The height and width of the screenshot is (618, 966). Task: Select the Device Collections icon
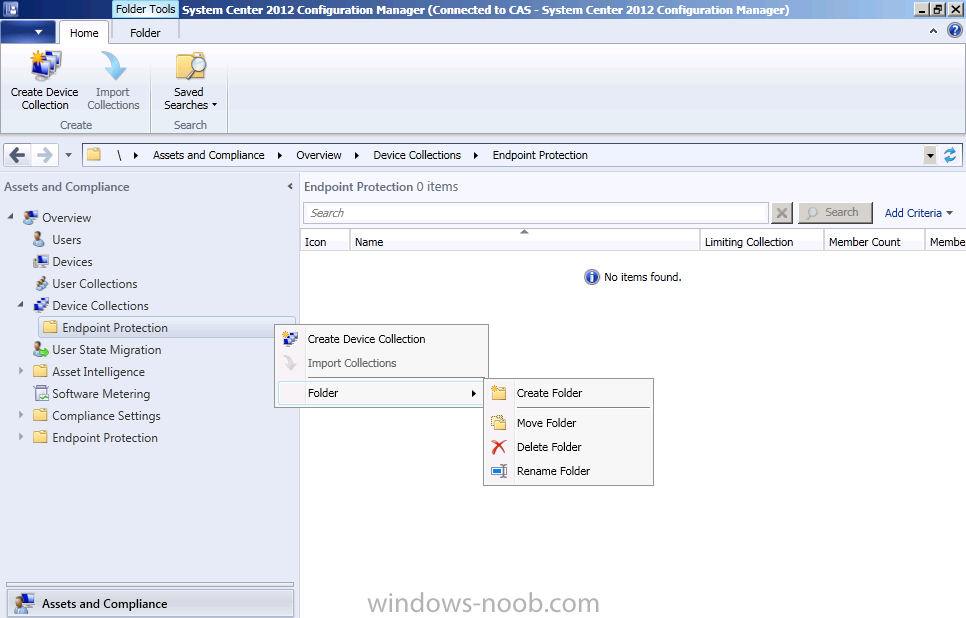tap(41, 306)
